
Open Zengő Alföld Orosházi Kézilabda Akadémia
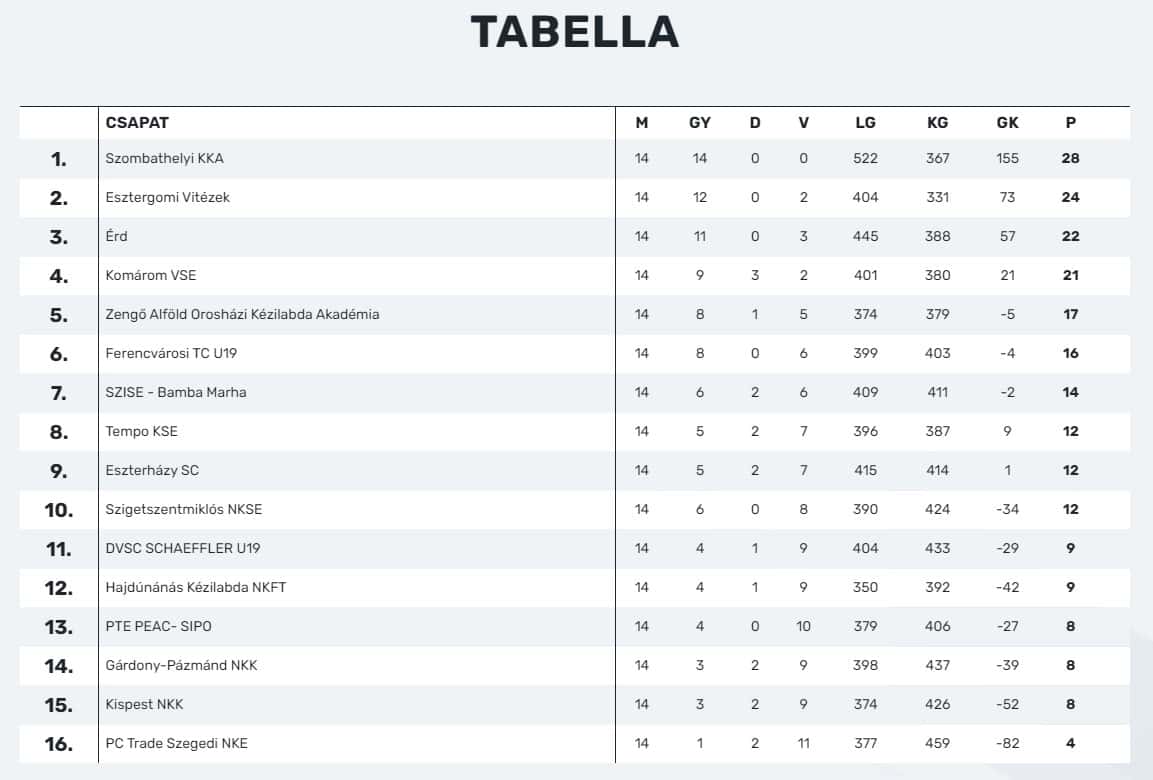coord(242,314)
